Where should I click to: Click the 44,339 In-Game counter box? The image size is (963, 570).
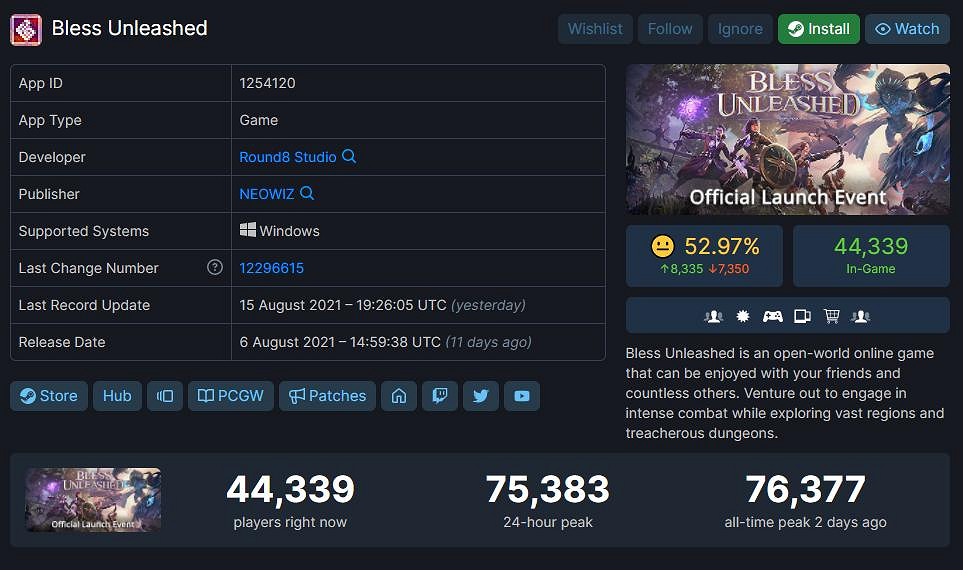coord(871,256)
